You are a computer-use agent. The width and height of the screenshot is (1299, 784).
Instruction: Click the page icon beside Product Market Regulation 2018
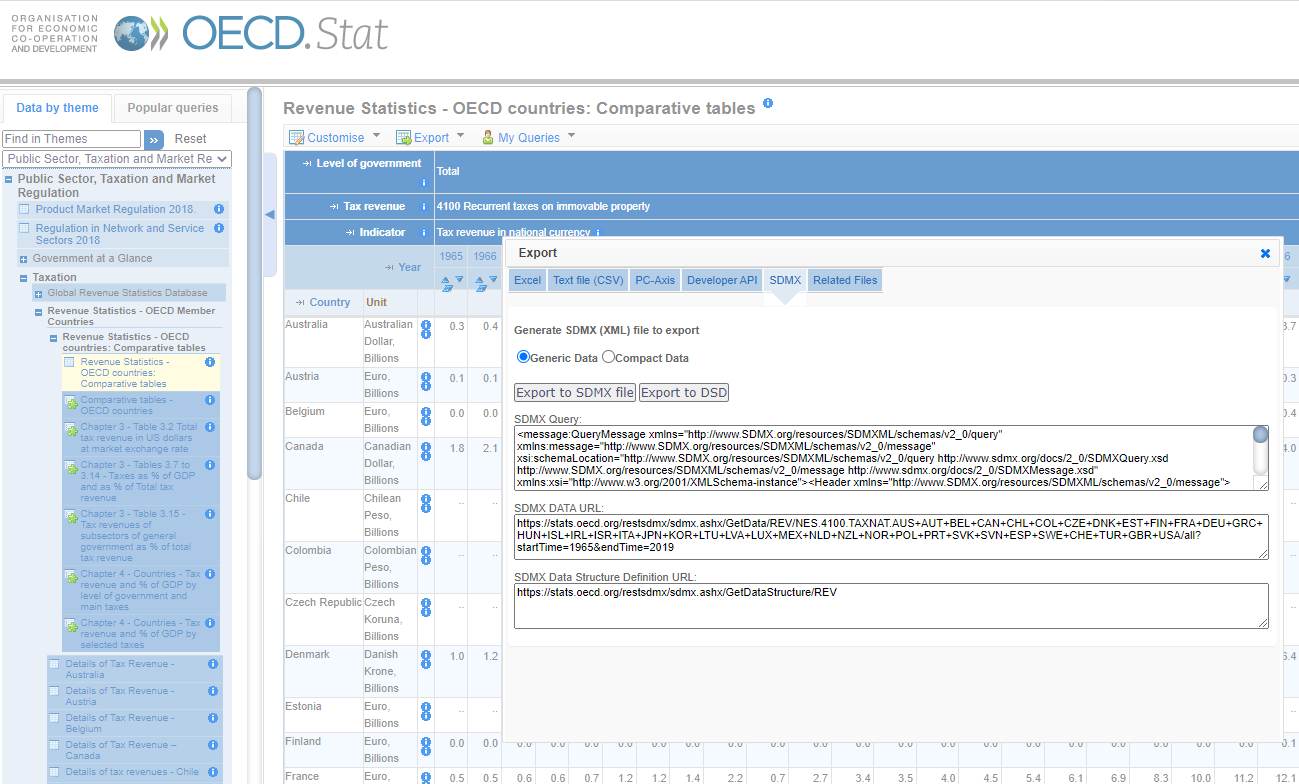[24, 209]
